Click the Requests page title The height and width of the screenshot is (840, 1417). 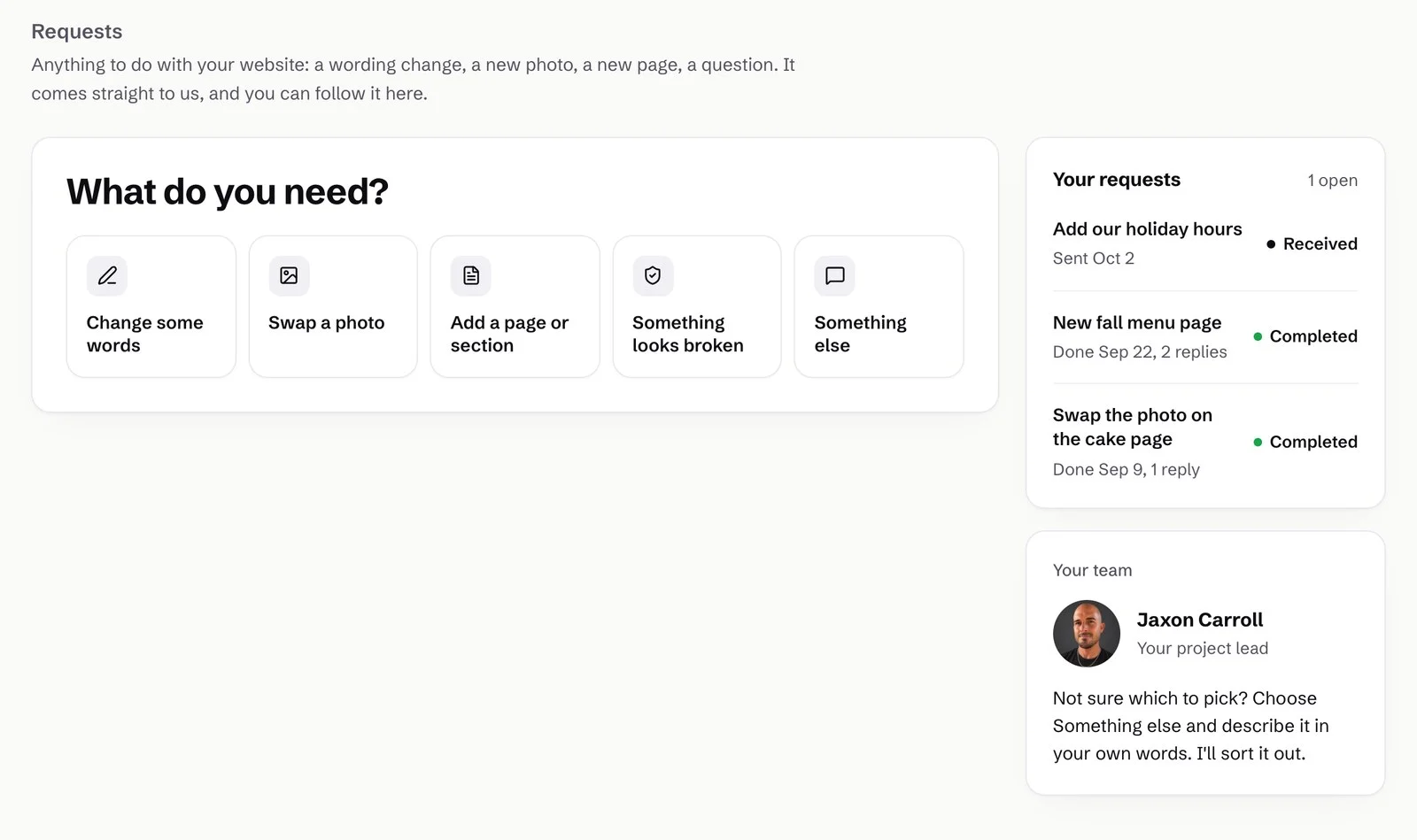click(77, 32)
